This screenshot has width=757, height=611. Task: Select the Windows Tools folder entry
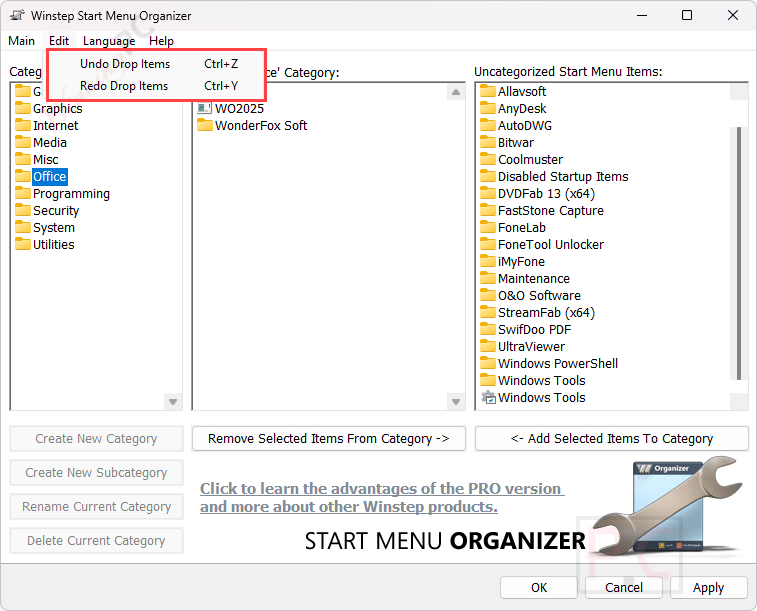point(542,380)
